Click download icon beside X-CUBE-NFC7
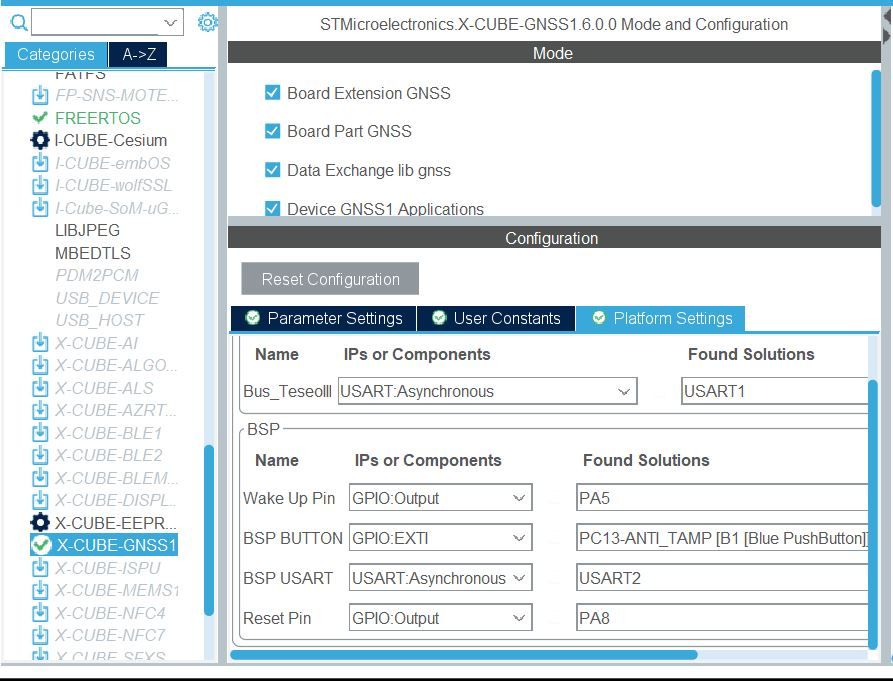The image size is (893, 681). click(x=40, y=635)
